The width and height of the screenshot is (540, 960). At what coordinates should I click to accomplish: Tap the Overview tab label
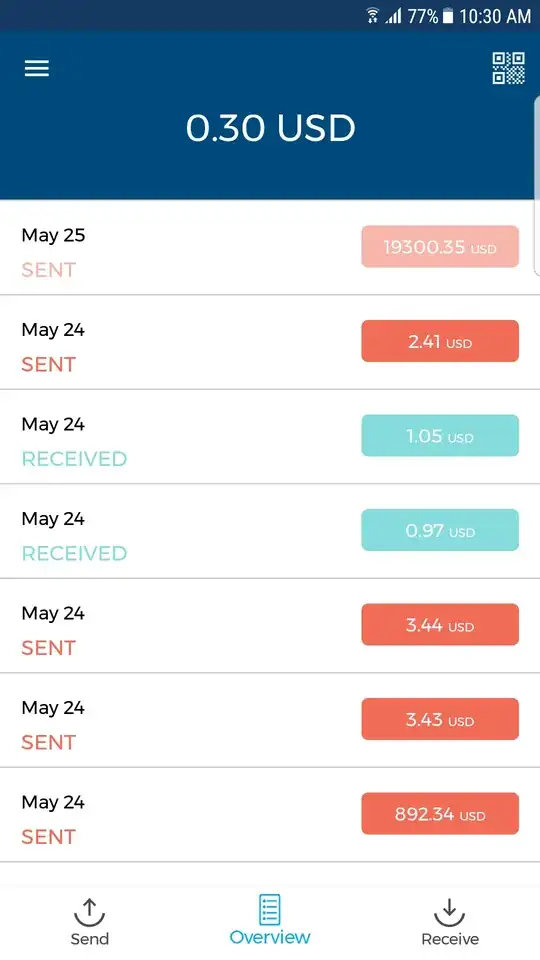coord(270,937)
